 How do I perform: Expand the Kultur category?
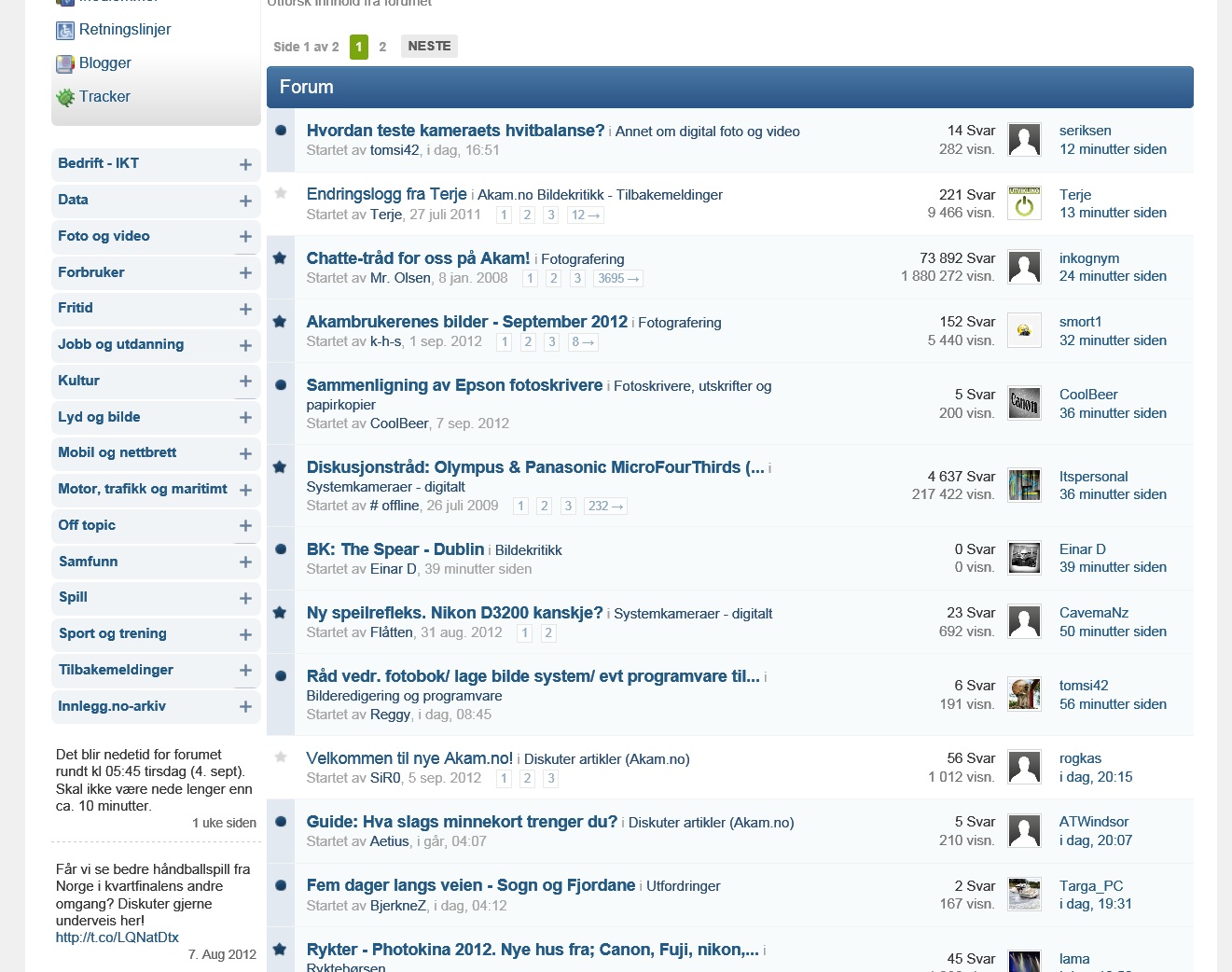point(245,382)
